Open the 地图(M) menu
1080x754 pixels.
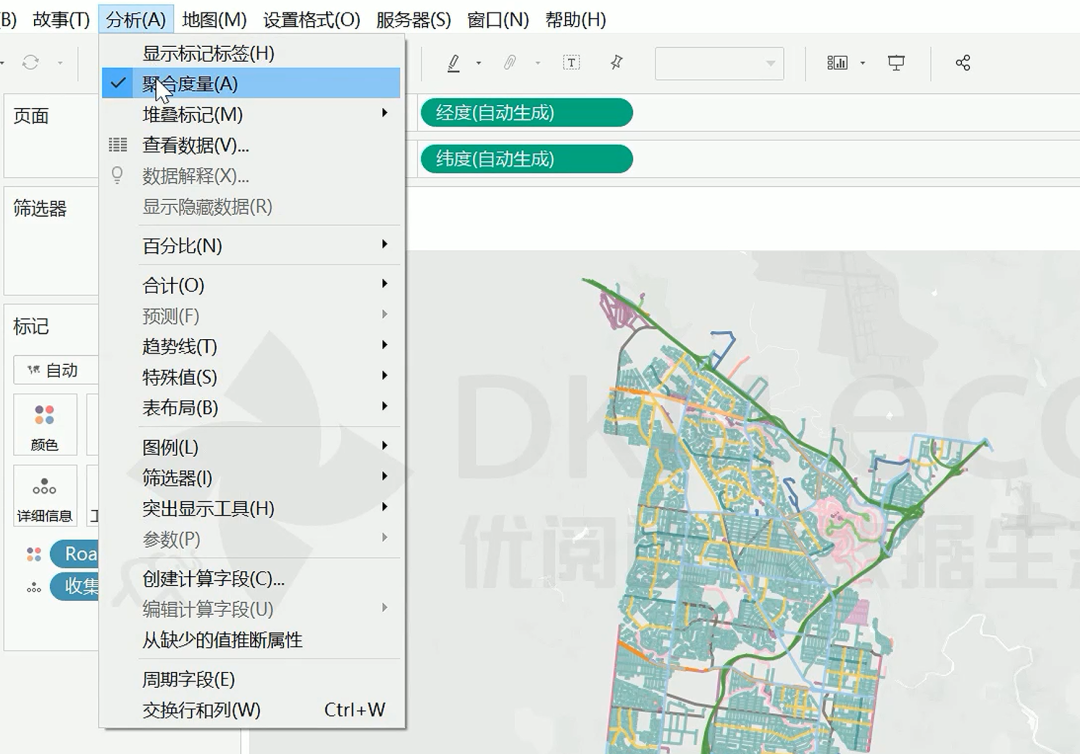[214, 19]
